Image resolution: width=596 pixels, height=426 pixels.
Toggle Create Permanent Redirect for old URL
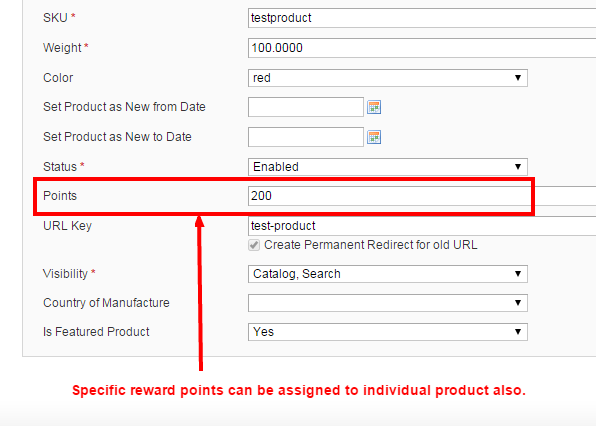pos(254,245)
